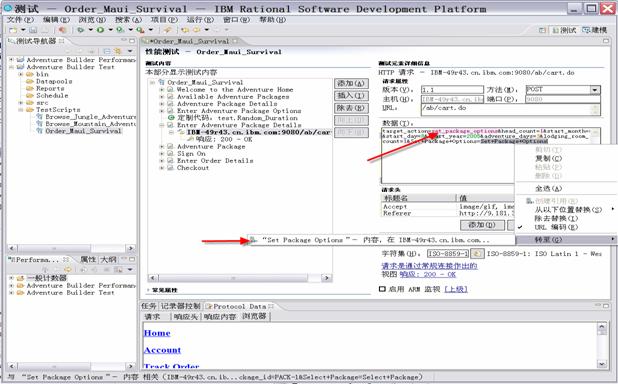Select Order_Maui_Survival in 测试导航器 tree

point(83,131)
